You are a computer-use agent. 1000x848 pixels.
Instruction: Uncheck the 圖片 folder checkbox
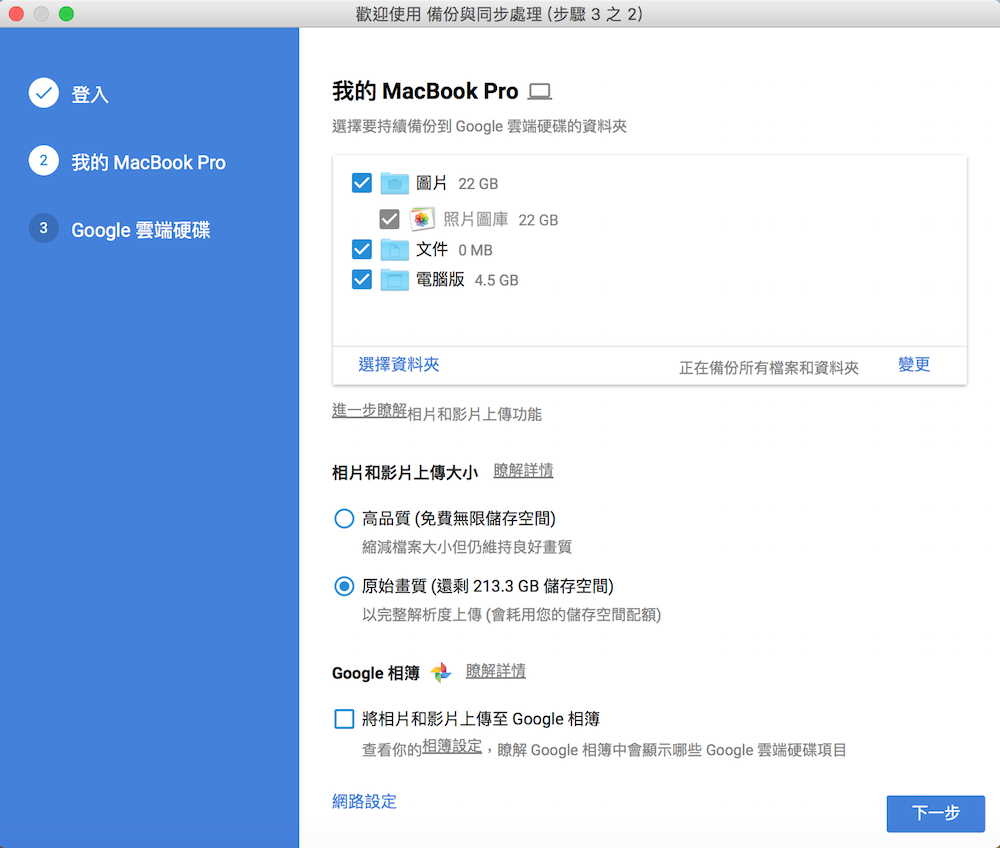tap(362, 183)
